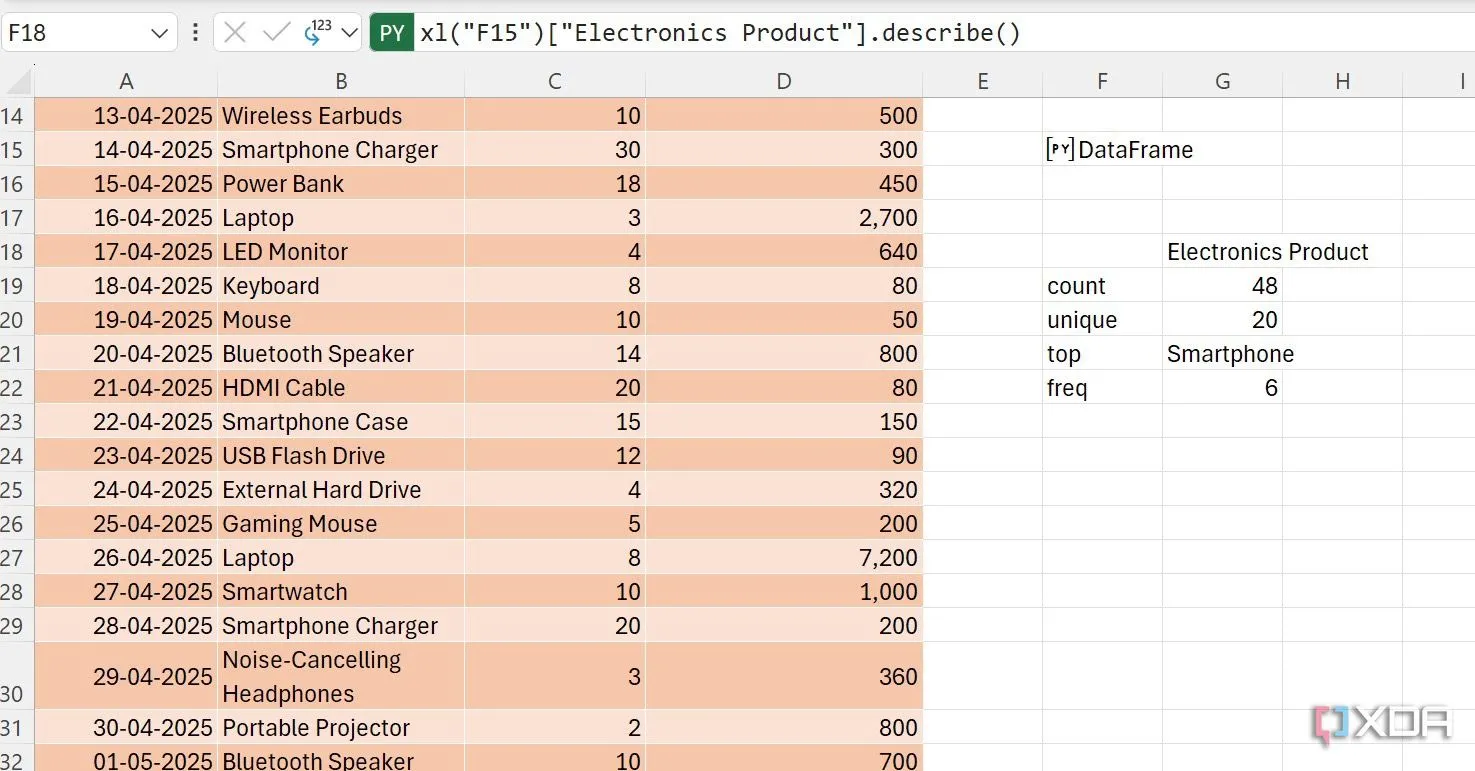Image resolution: width=1475 pixels, height=771 pixels.
Task: Click the PY DataFrame card icon in F15
Action: click(x=1060, y=150)
